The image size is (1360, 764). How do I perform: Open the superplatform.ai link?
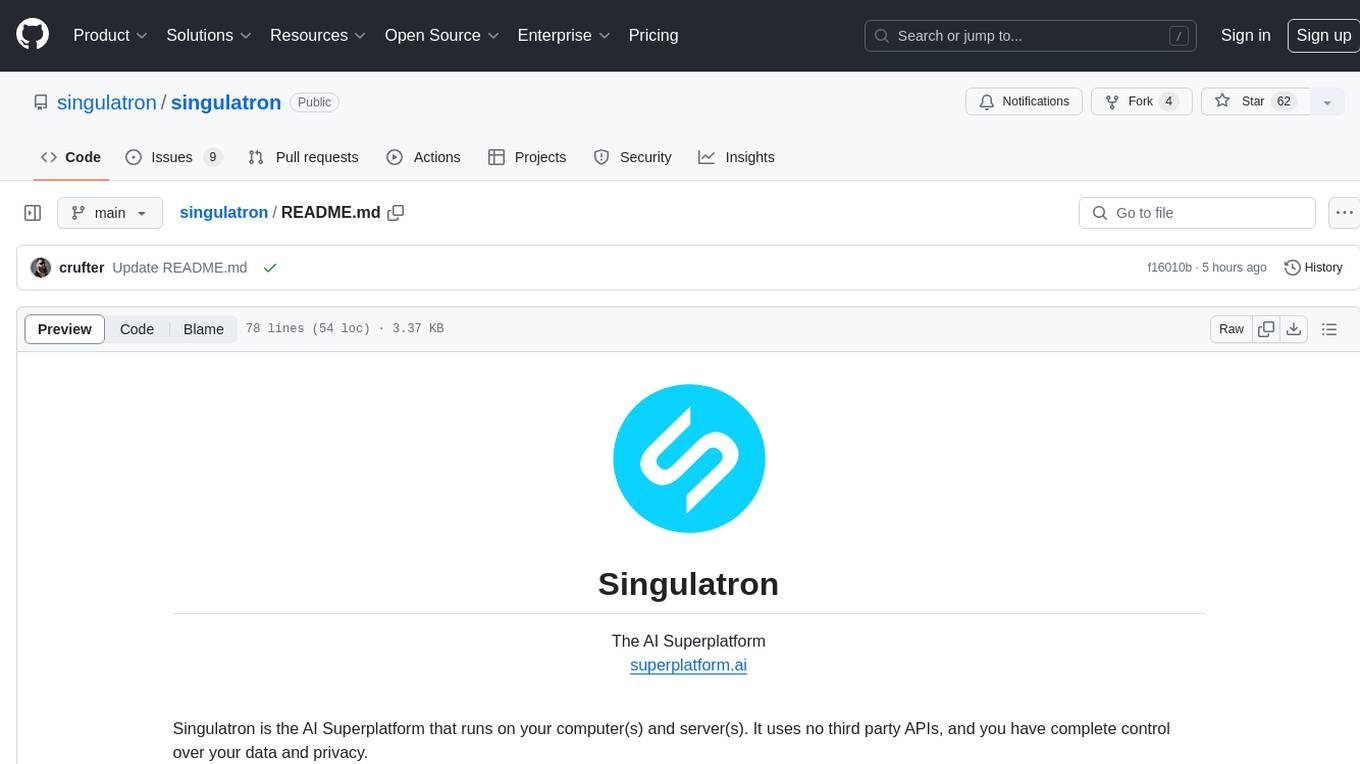(x=688, y=665)
